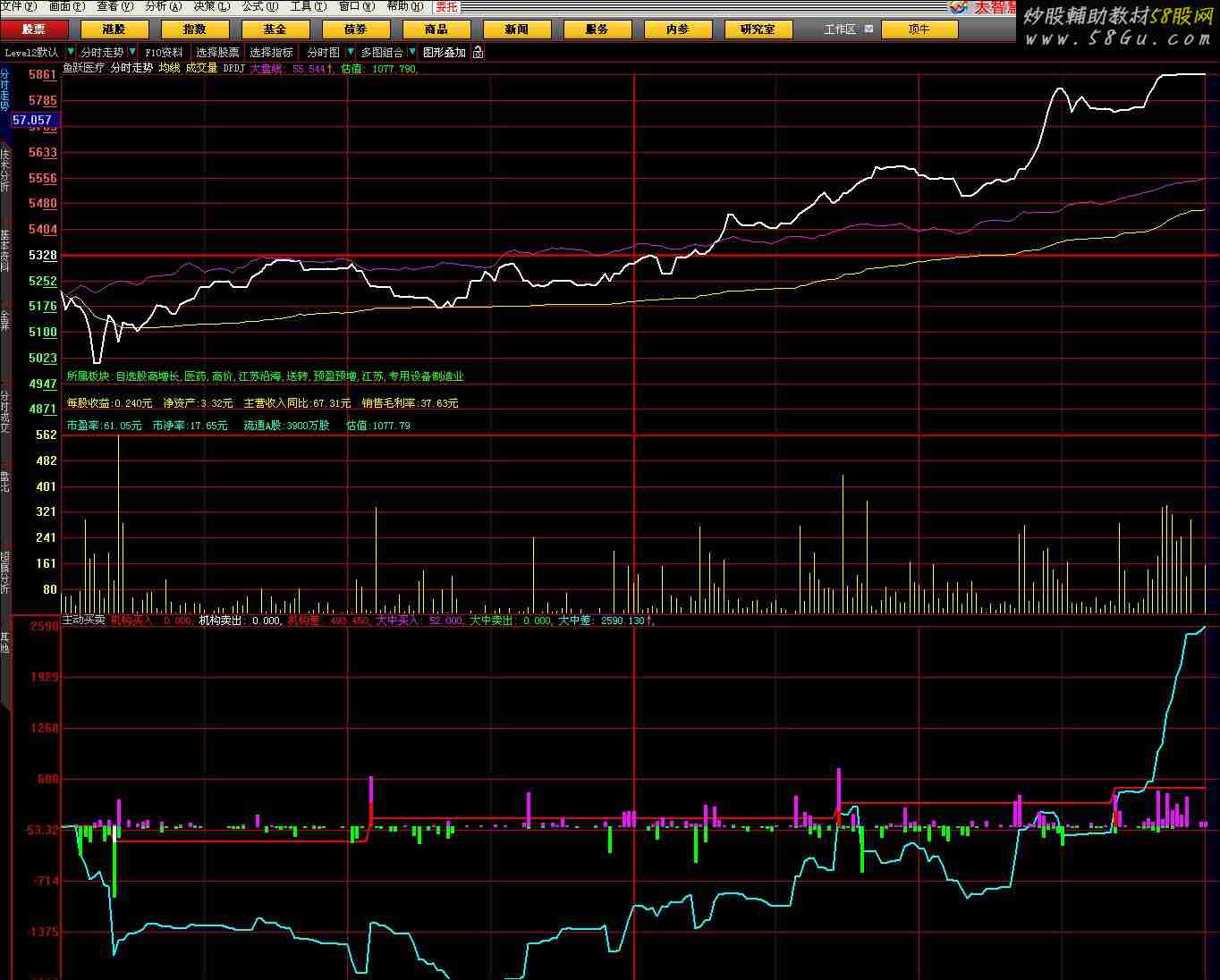Image resolution: width=1220 pixels, height=980 pixels.
Task: Switch to 分时成交 sidebar tab
Action: [4, 410]
